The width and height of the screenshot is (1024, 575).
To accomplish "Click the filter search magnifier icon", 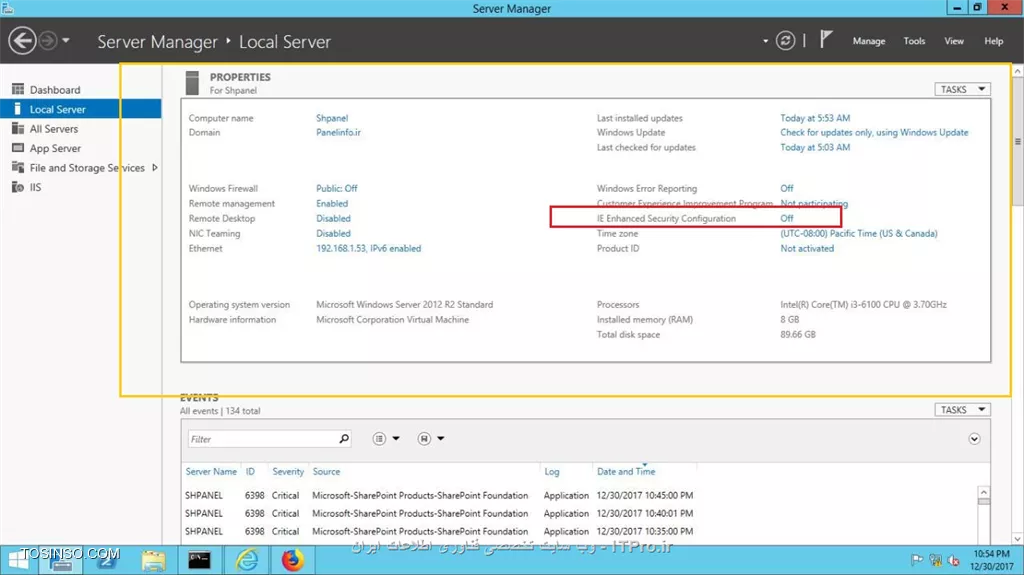I will click(344, 438).
